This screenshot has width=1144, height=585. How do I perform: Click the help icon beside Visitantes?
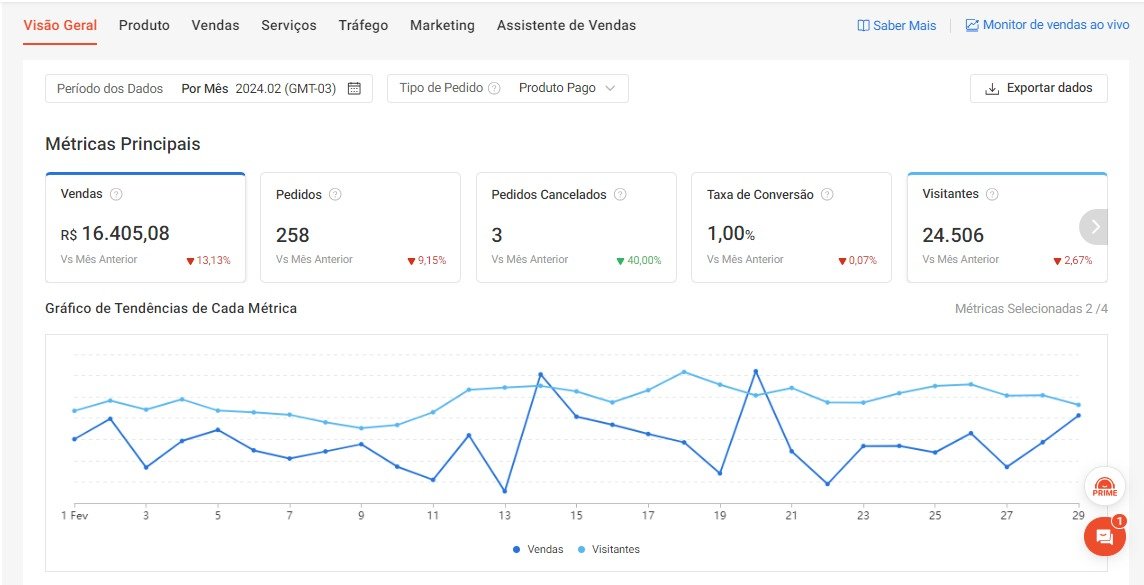tap(992, 194)
